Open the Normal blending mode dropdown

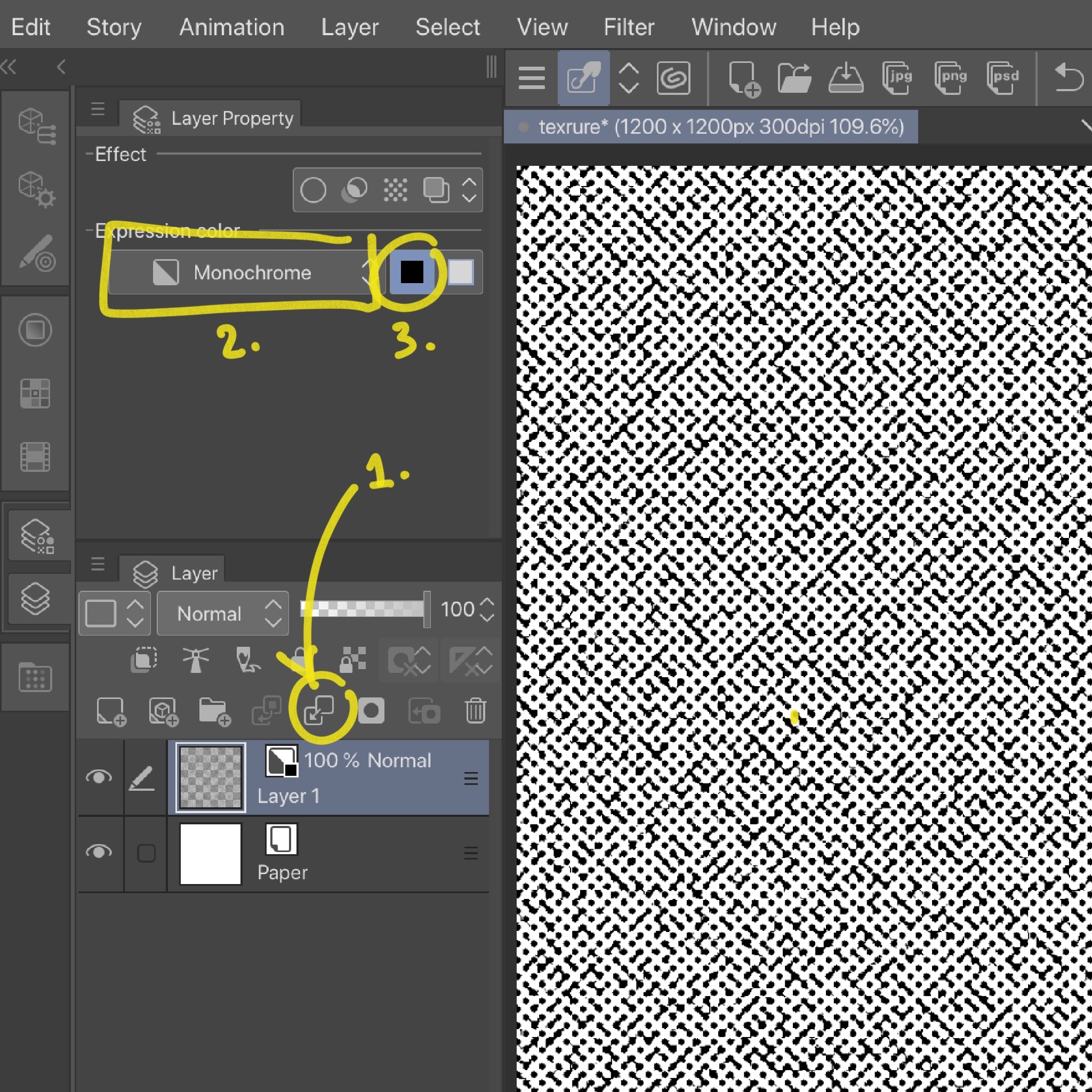pyautogui.click(x=223, y=614)
